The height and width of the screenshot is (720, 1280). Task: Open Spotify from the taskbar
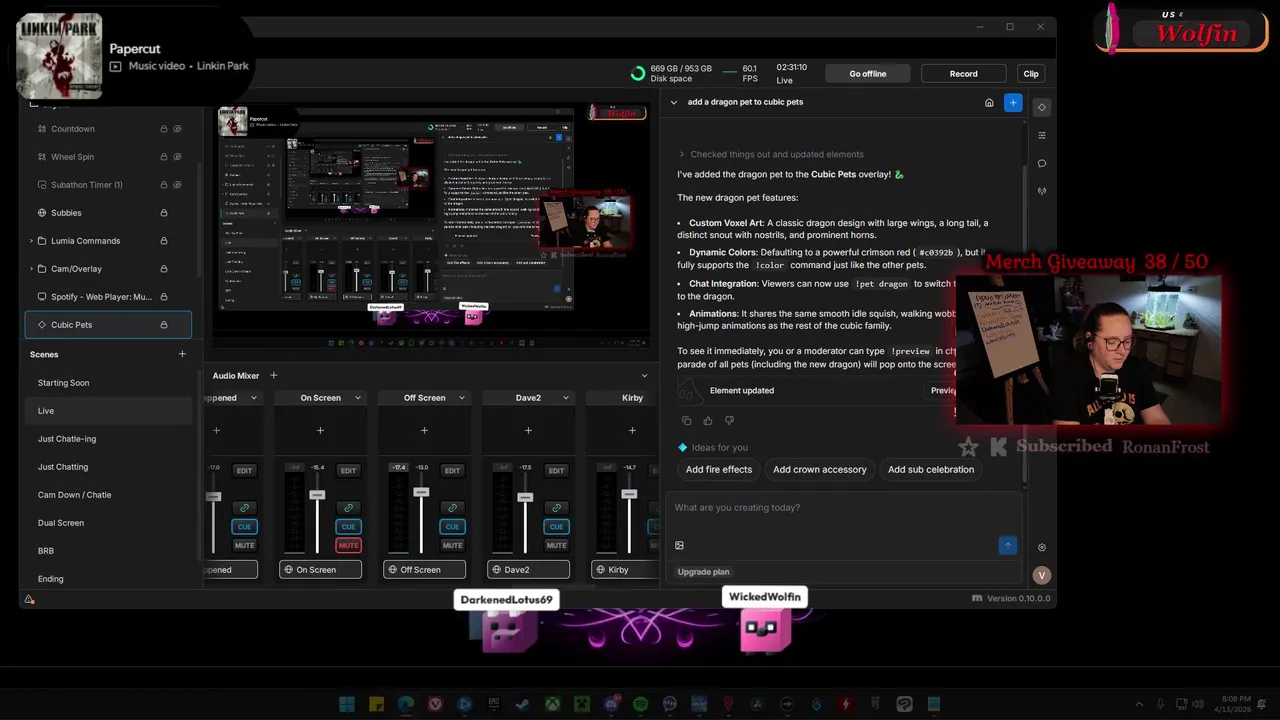(640, 704)
